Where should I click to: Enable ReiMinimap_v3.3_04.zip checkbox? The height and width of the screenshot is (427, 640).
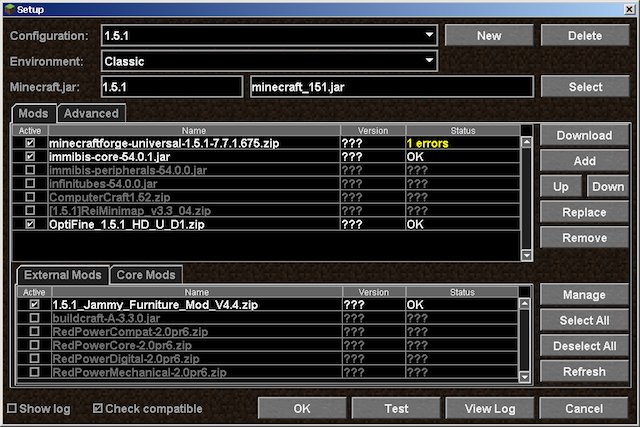[x=30, y=210]
